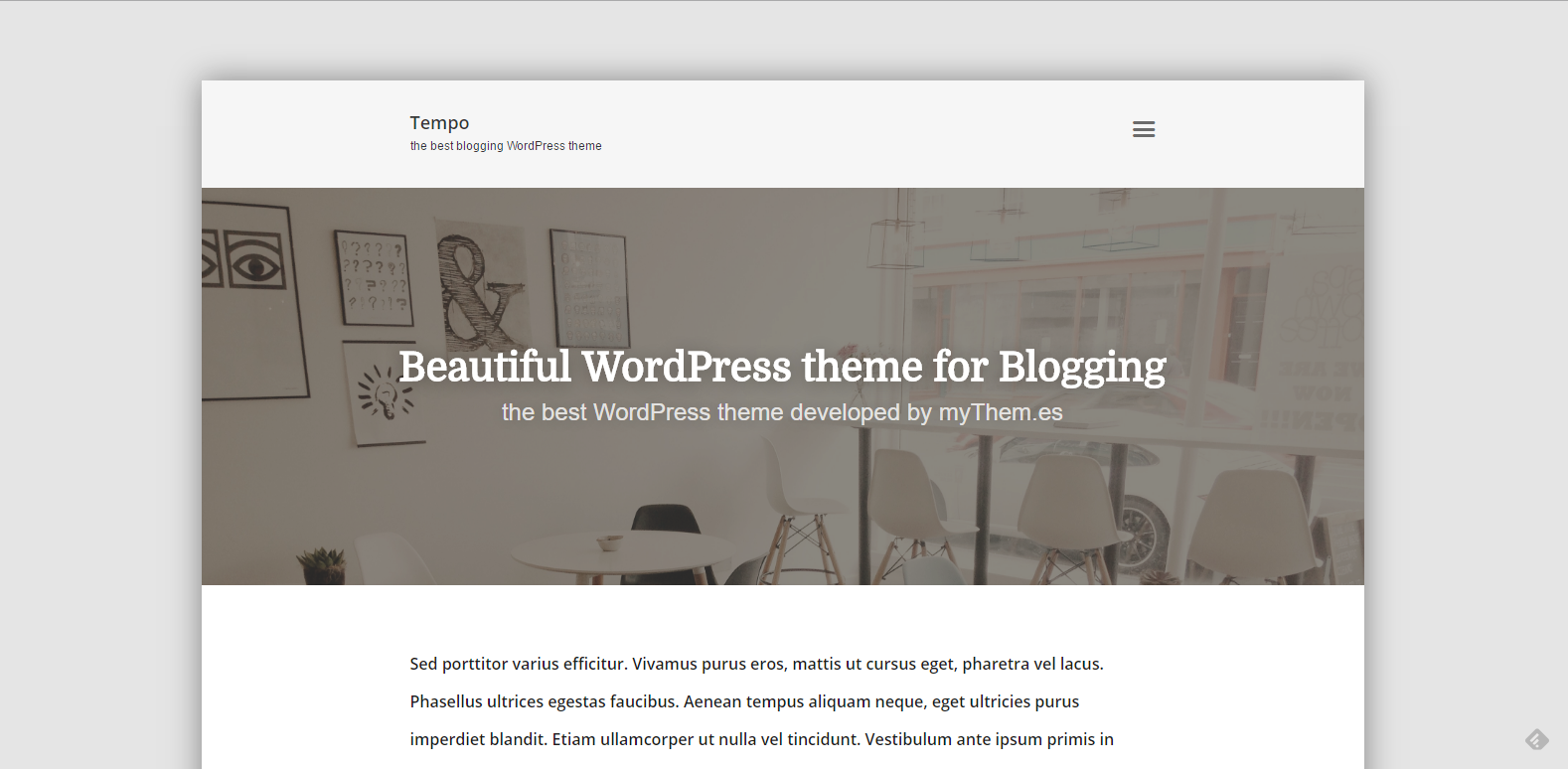Click the framed text poster beside the ampersand

pyautogui.click(x=589, y=288)
